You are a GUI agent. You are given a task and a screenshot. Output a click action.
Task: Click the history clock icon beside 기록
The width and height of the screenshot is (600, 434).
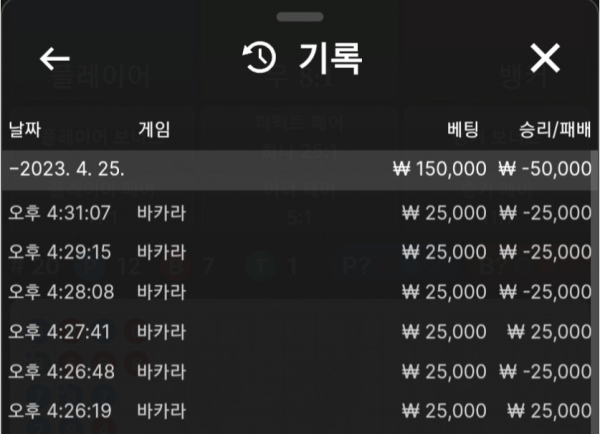tap(259, 59)
